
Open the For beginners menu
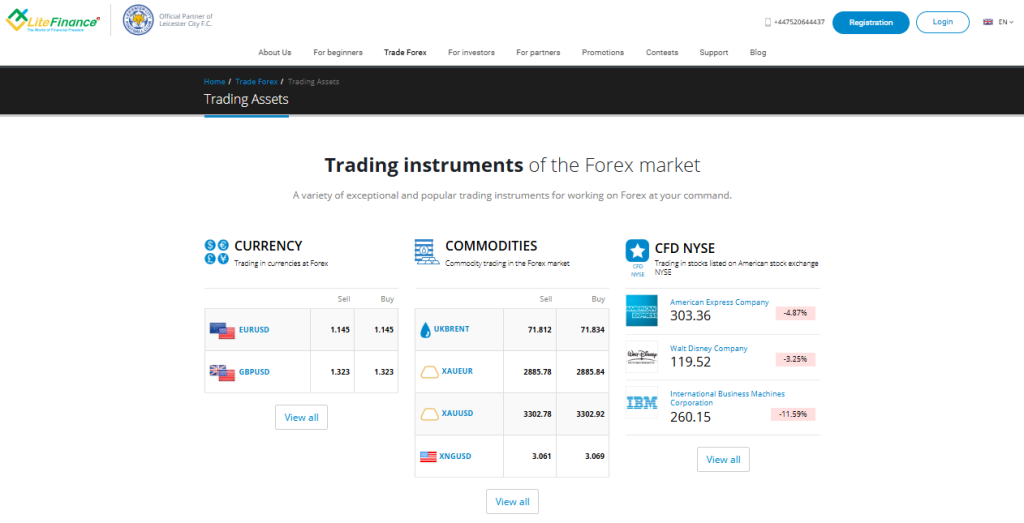pyautogui.click(x=338, y=52)
